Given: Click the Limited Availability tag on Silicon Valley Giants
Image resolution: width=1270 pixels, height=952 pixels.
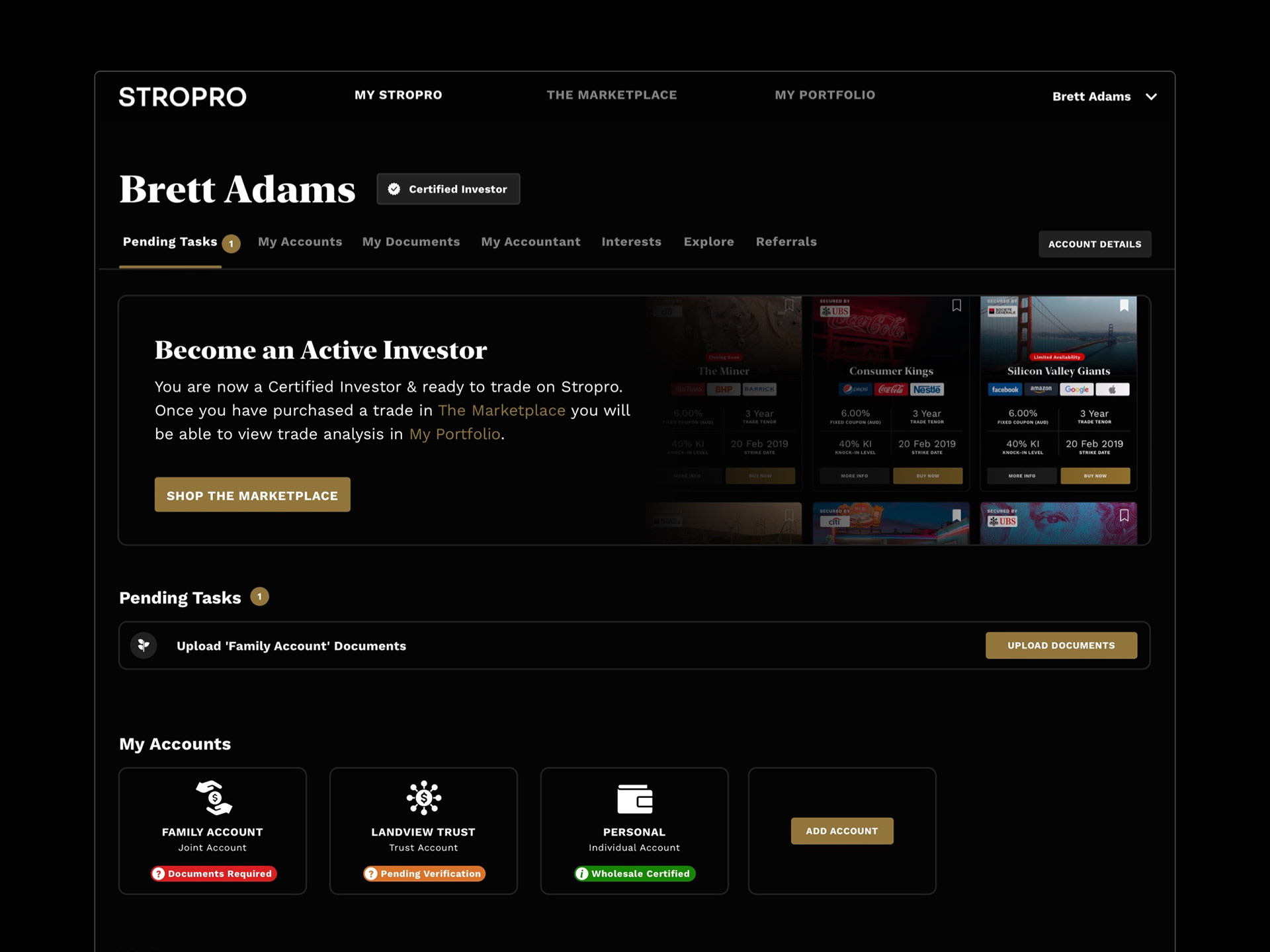Looking at the screenshot, I should pyautogui.click(x=1057, y=357).
